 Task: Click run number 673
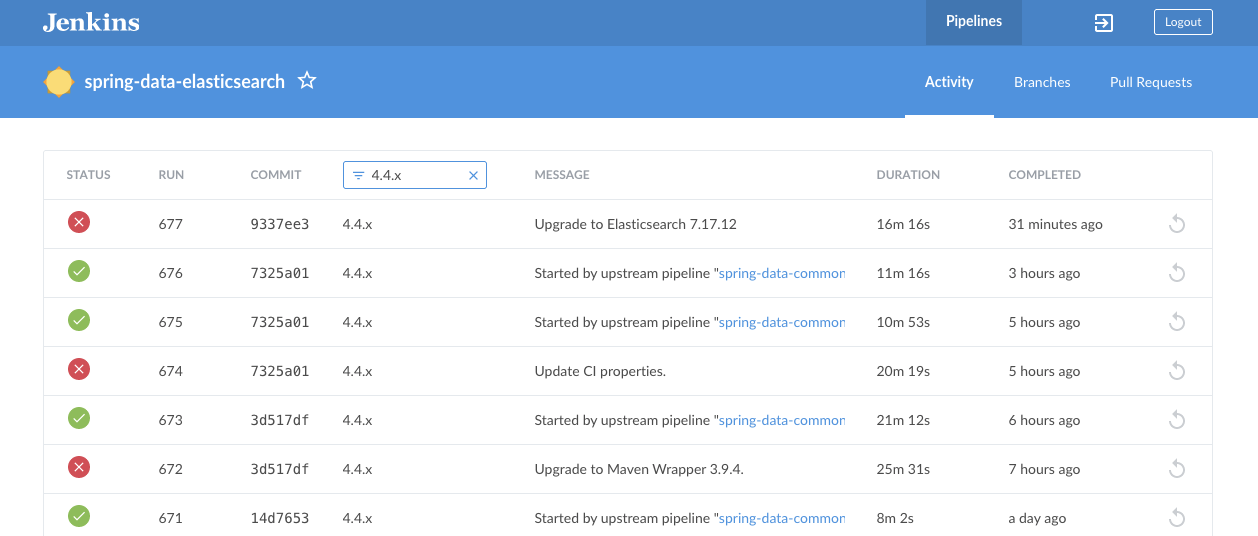[x=171, y=420]
